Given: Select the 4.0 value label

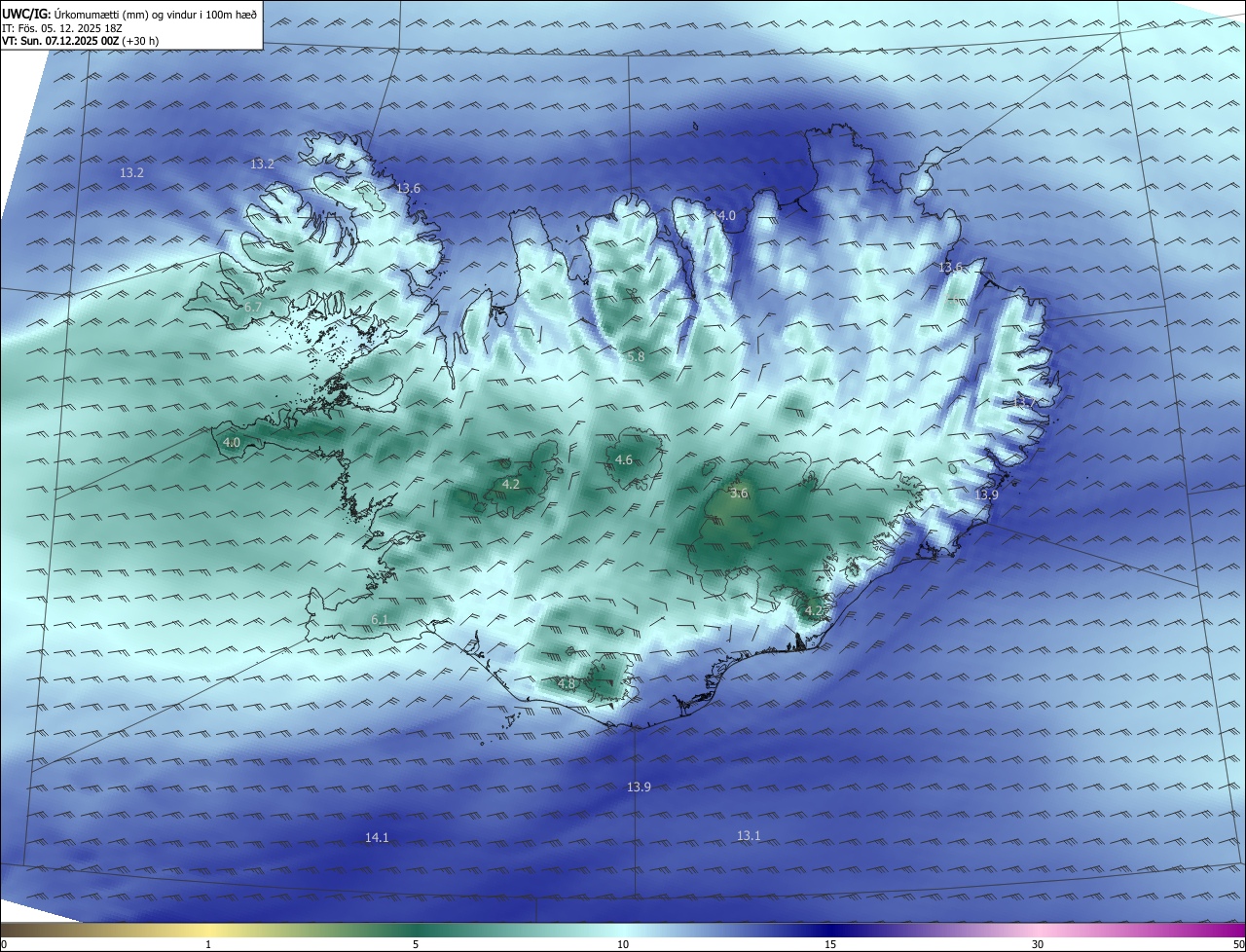Looking at the screenshot, I should [x=232, y=442].
